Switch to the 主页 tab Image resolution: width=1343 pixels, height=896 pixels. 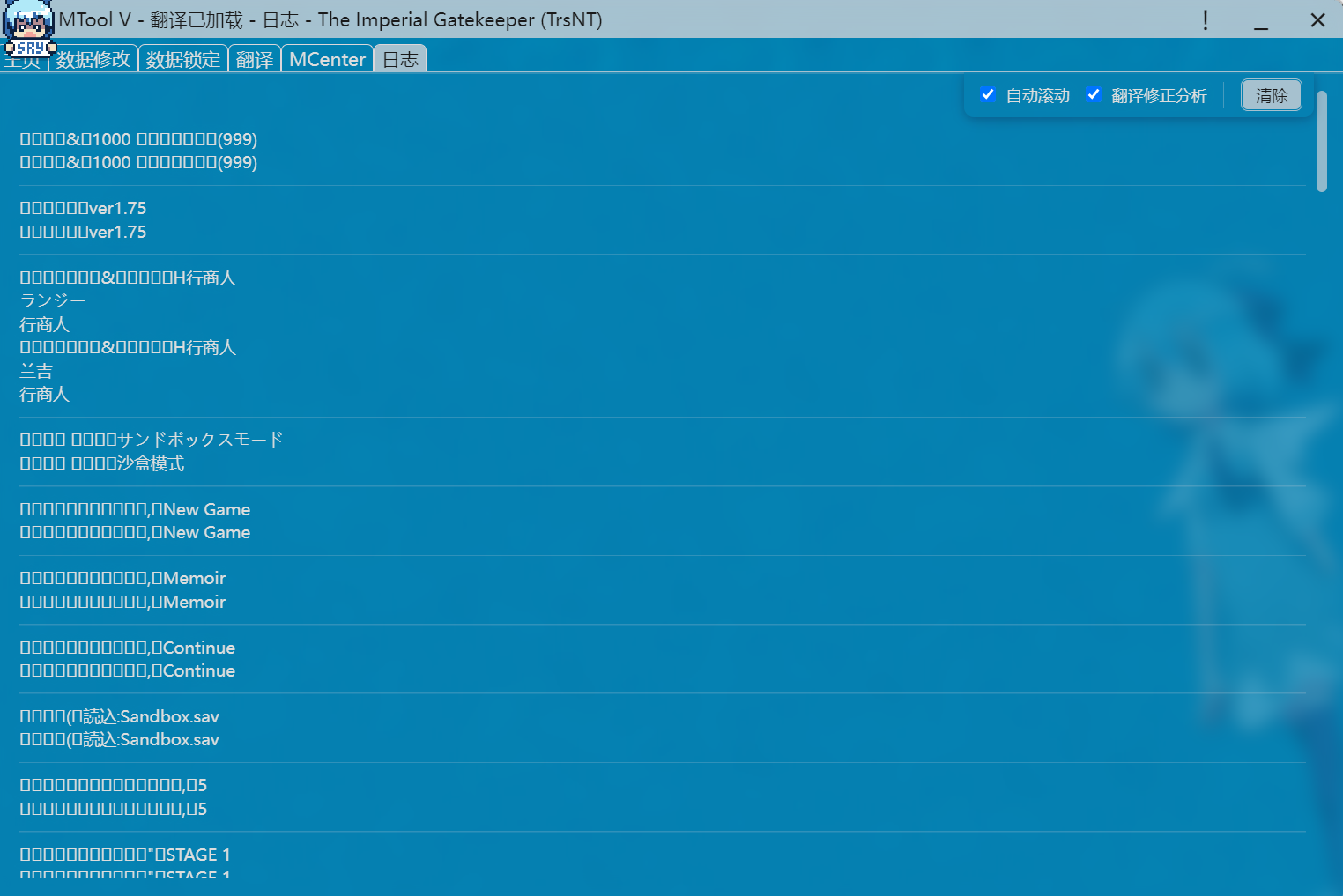point(23,62)
